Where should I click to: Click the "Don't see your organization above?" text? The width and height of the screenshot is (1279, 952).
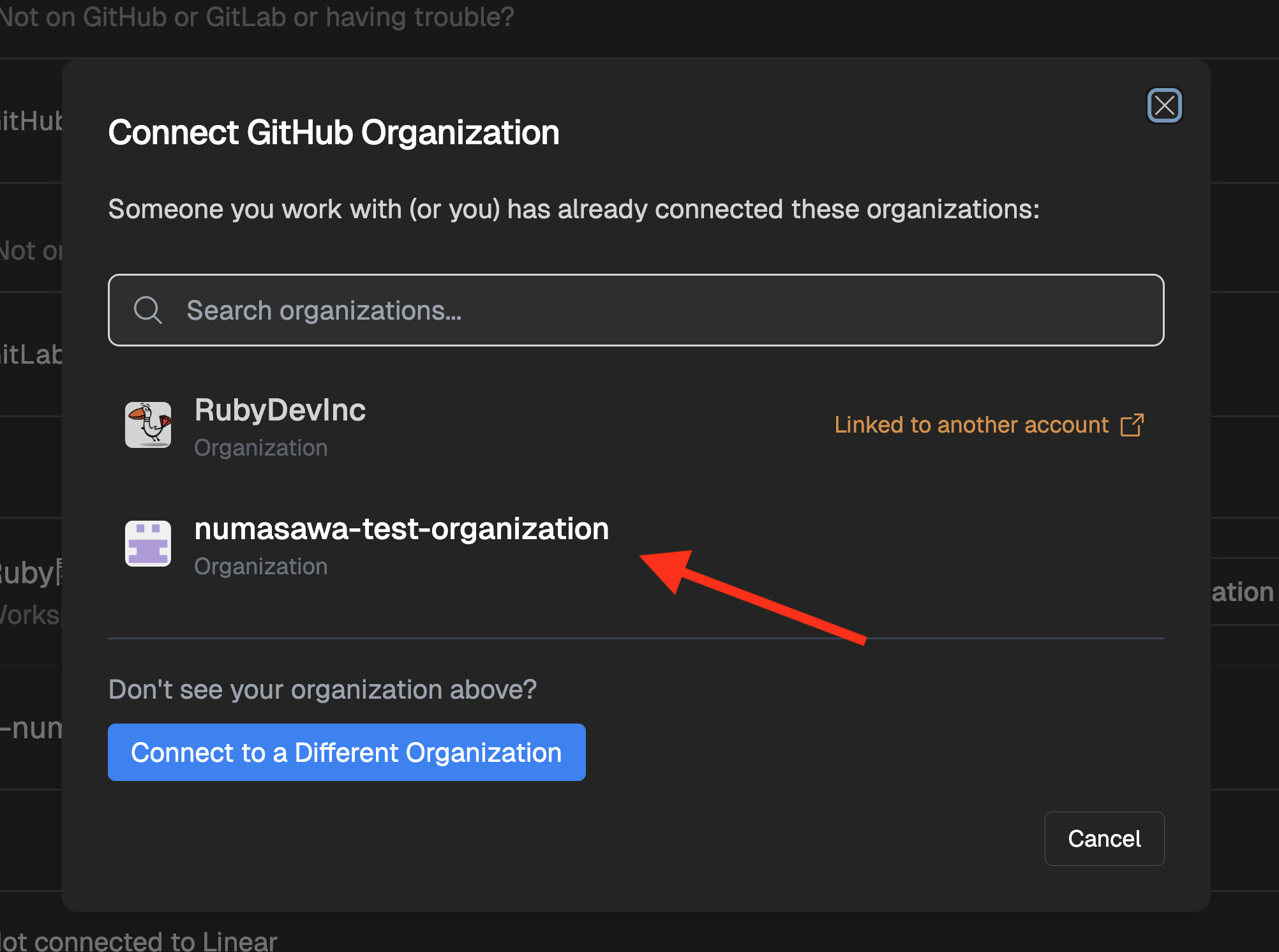click(x=322, y=690)
